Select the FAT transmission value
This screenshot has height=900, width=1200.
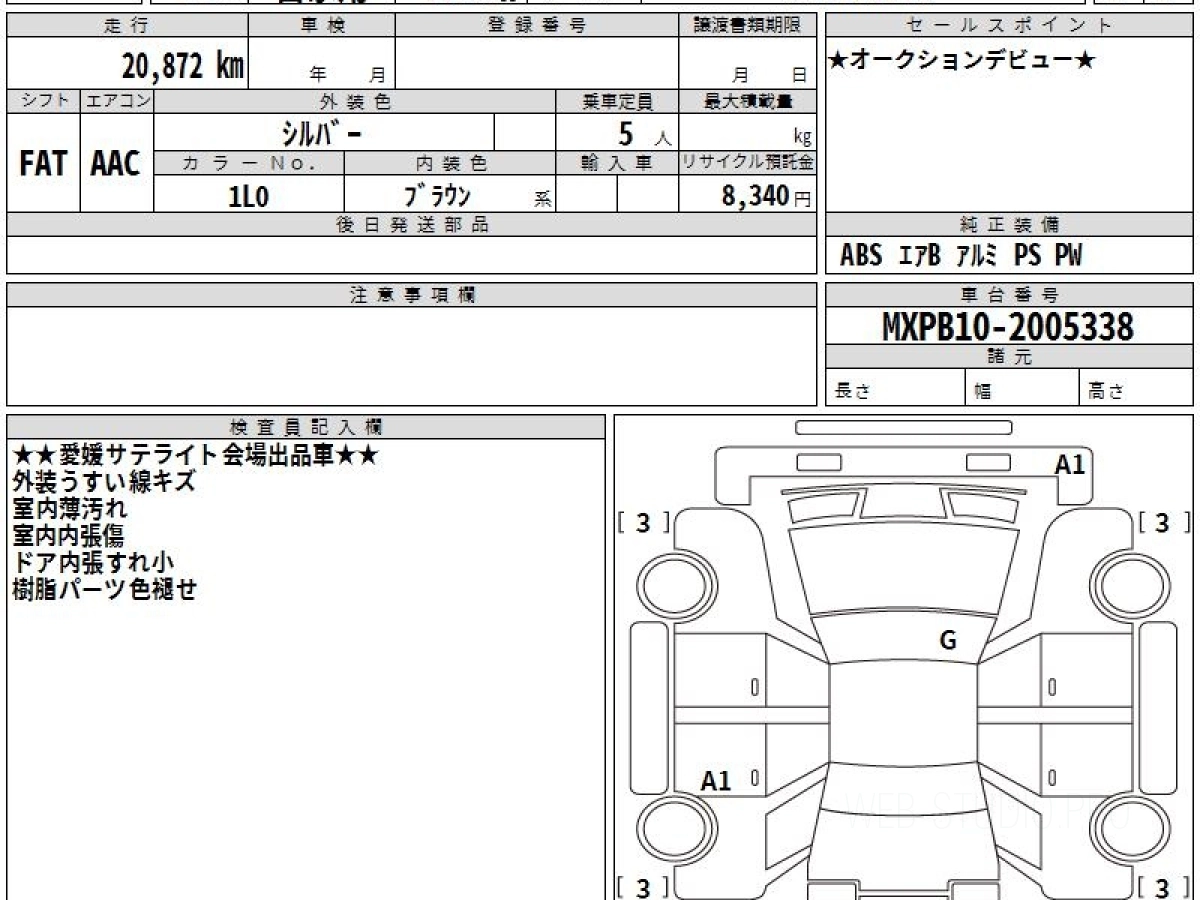pos(43,164)
